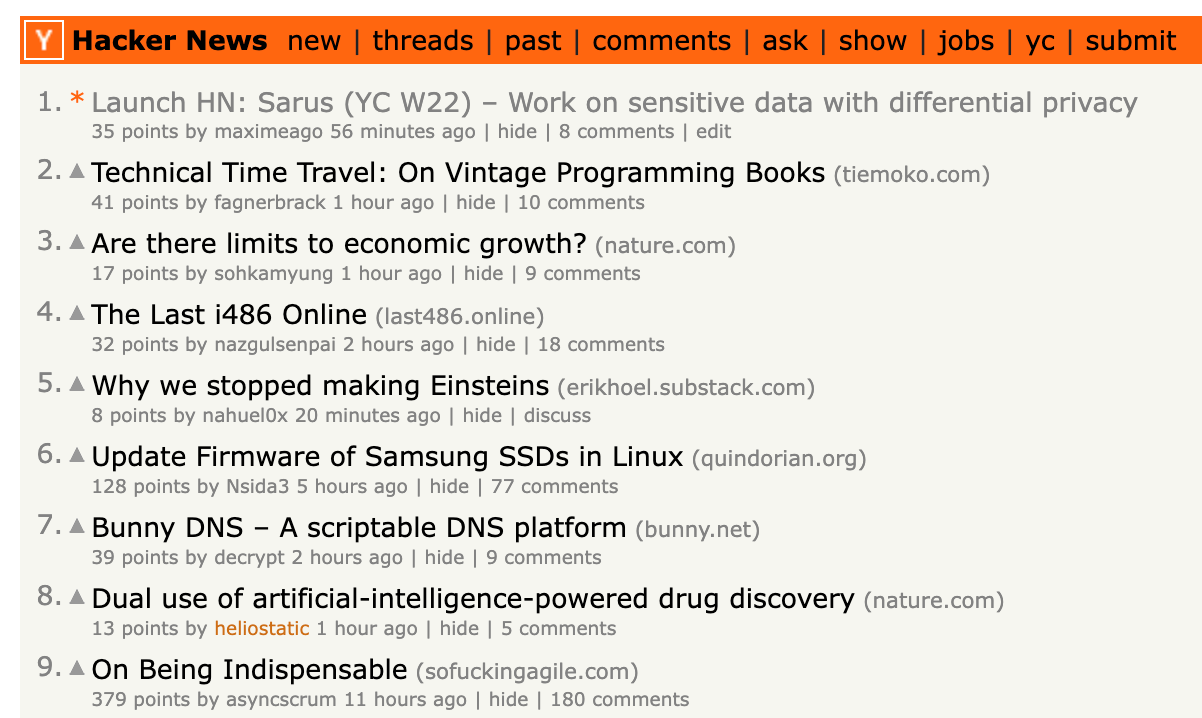The height and width of the screenshot is (718, 1202).
Task: Upvote 'Are there limits to economic growth?'
Action: (x=77, y=242)
